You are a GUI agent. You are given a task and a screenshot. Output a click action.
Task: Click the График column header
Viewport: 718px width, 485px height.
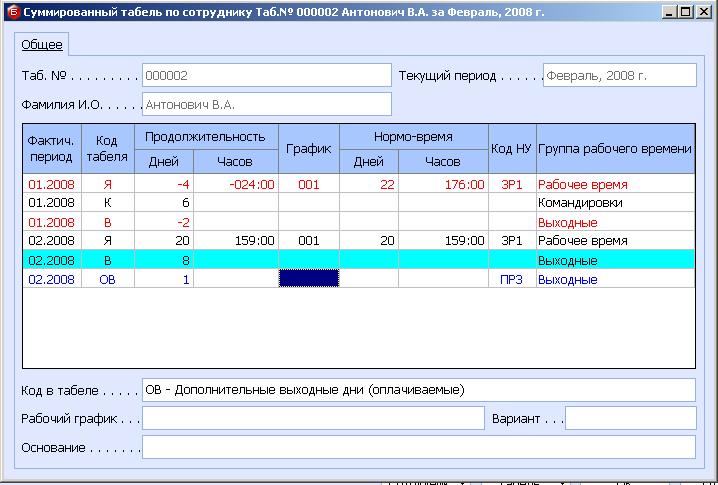coord(309,148)
